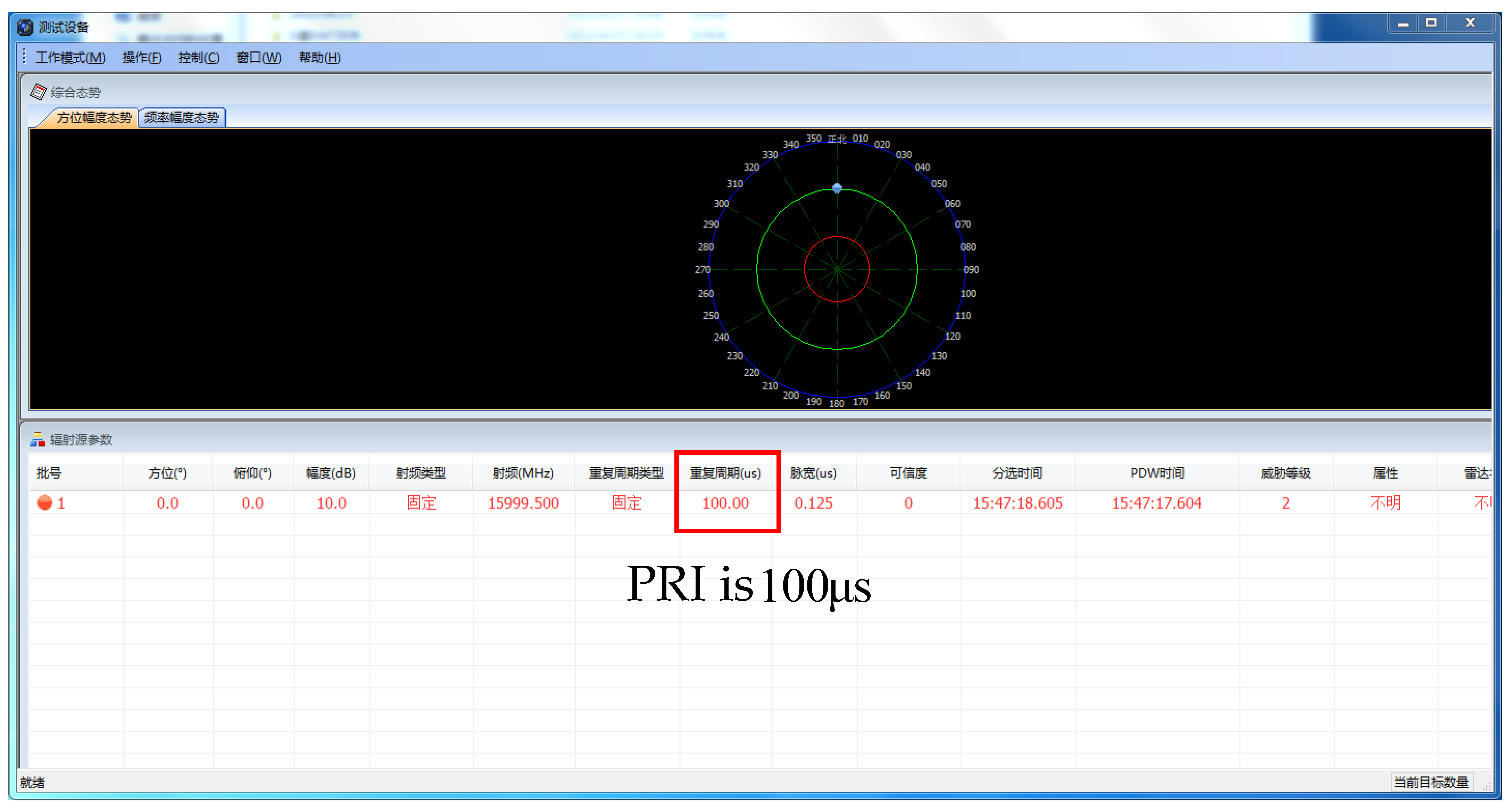Image resolution: width=1512 pixels, height=808 pixels.
Task: Select the 10.0 amplitude cell
Action: coord(331,503)
